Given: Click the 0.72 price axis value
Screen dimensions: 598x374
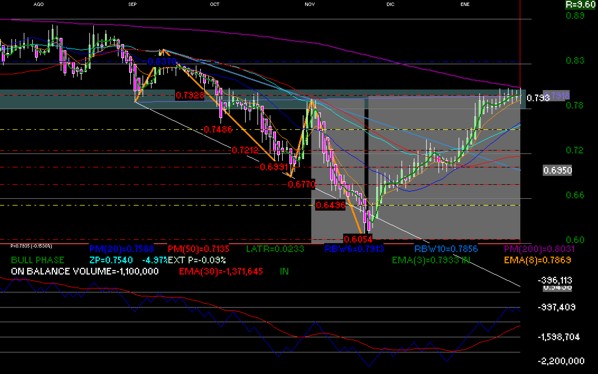Looking at the screenshot, I should click(x=575, y=150).
